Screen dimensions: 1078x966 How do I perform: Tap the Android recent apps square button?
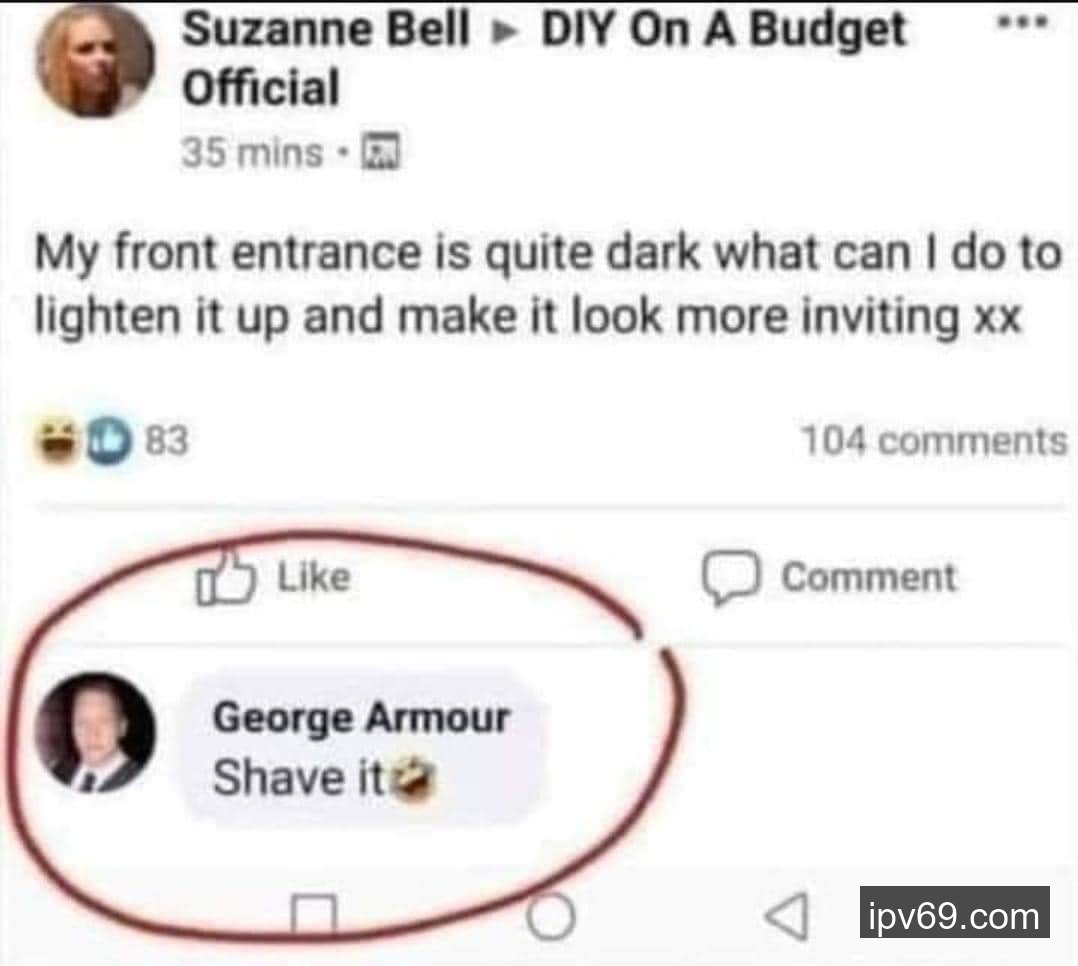314,916
